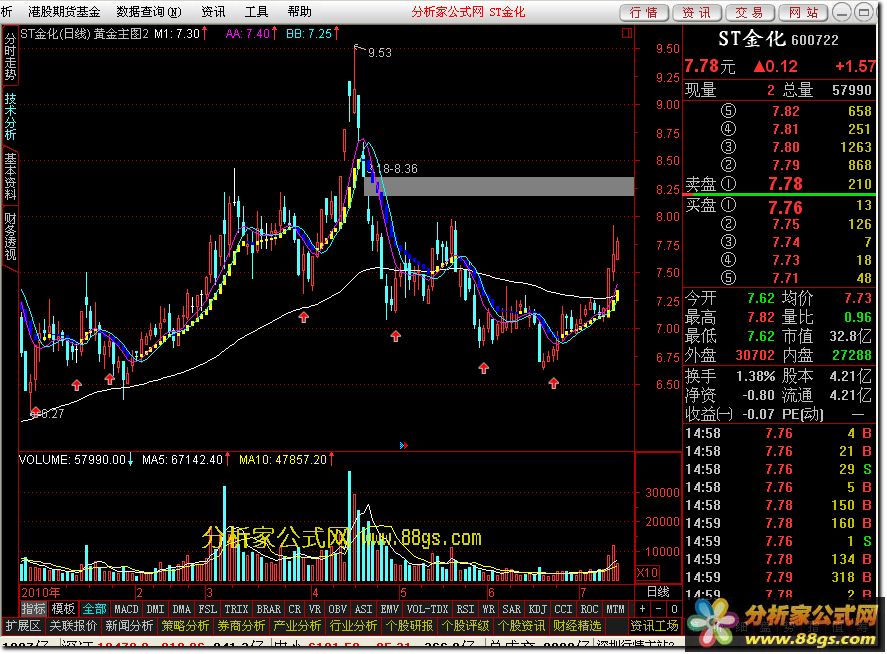This screenshot has height=654, width=887.
Task: Open the 个股资讯 tab
Action: (x=521, y=626)
